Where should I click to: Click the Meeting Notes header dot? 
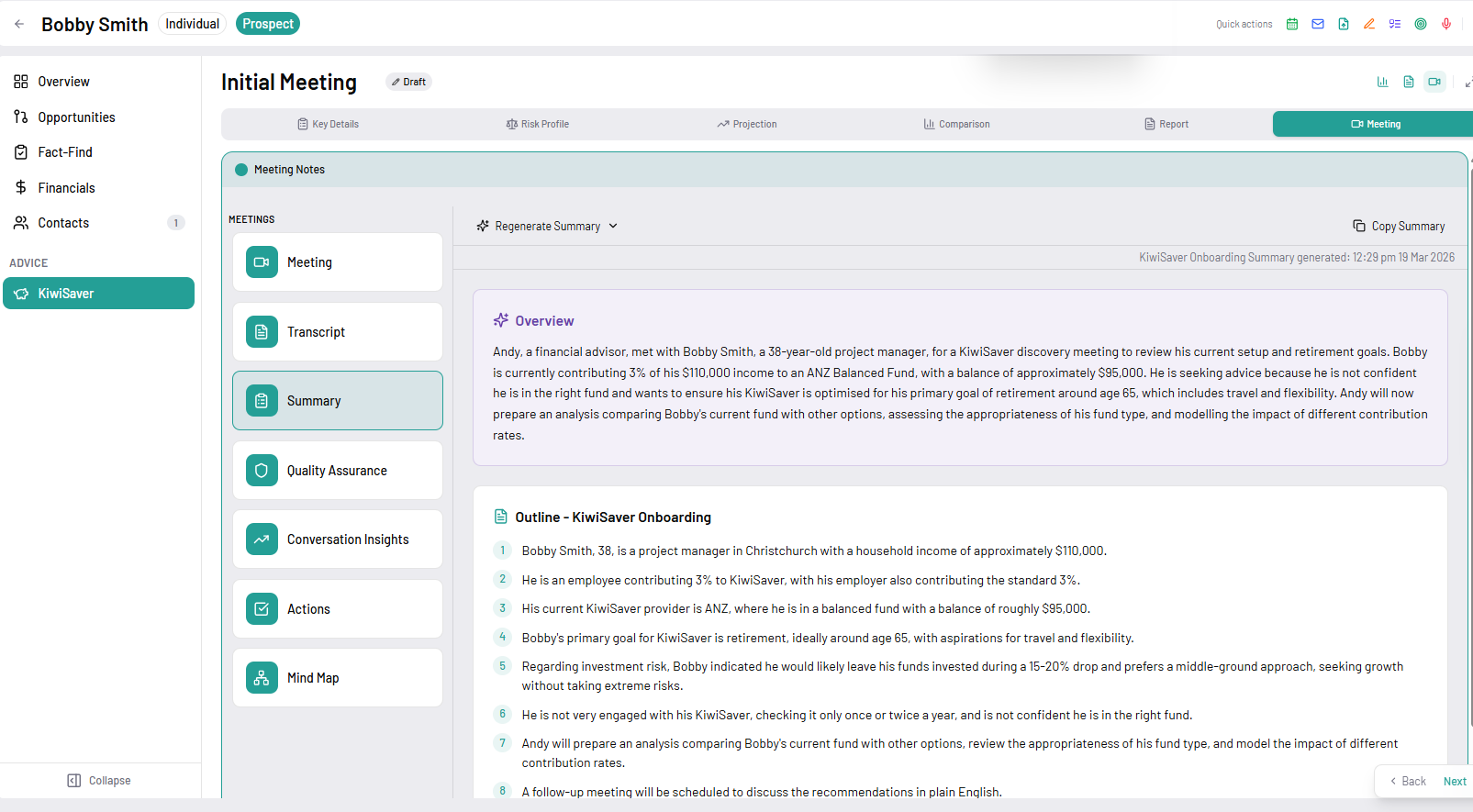[241, 170]
